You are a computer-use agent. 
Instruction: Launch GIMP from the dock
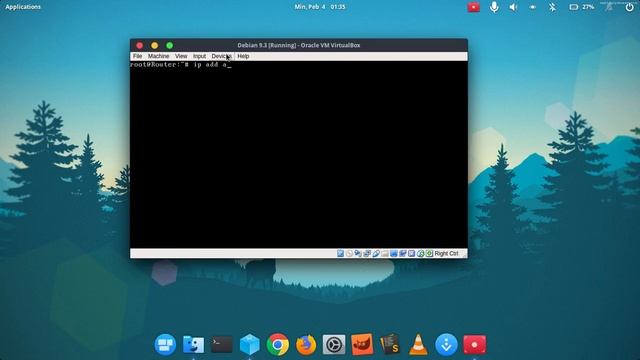point(362,344)
